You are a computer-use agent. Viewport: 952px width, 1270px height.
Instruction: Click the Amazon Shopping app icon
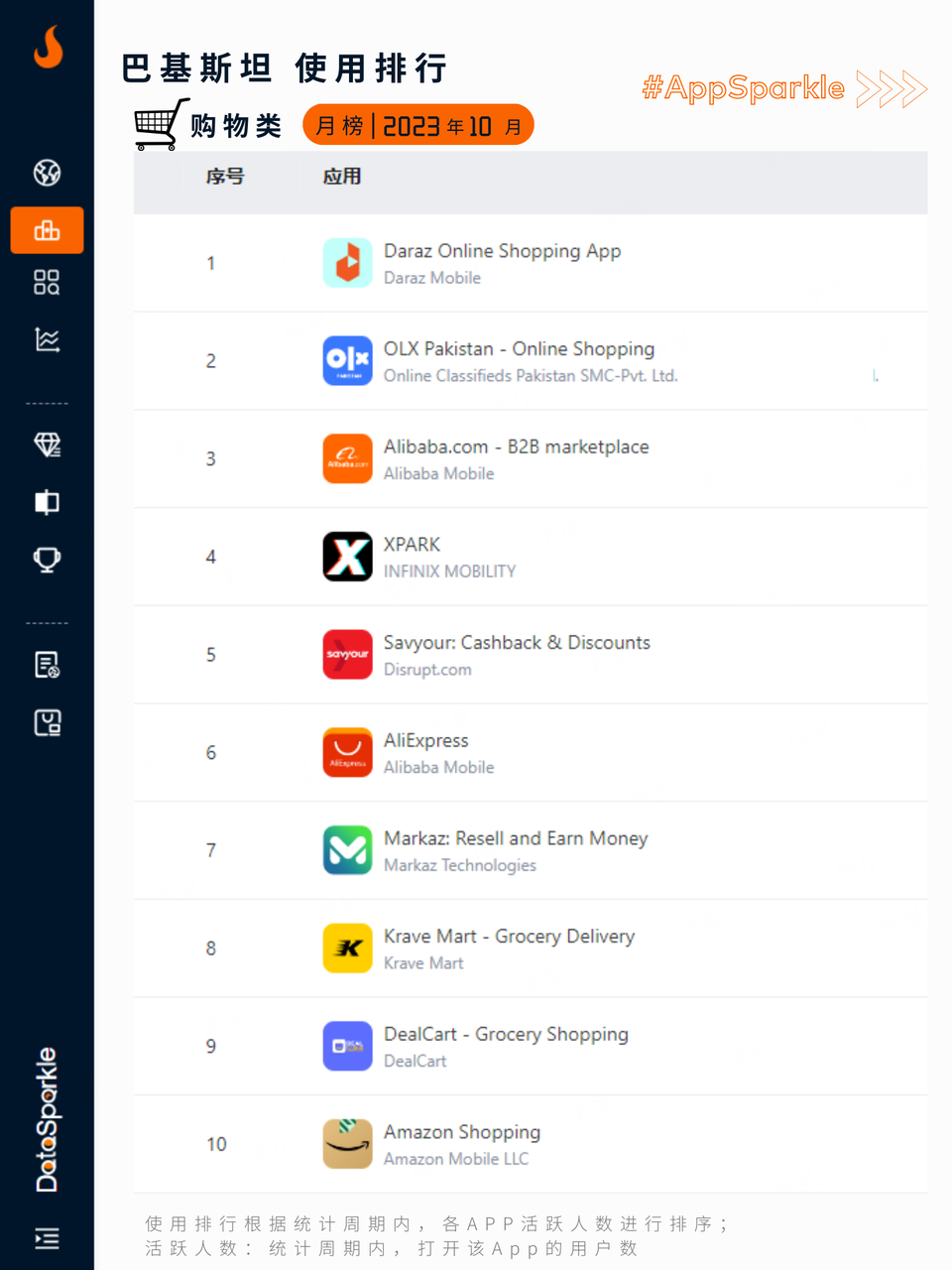(347, 1144)
